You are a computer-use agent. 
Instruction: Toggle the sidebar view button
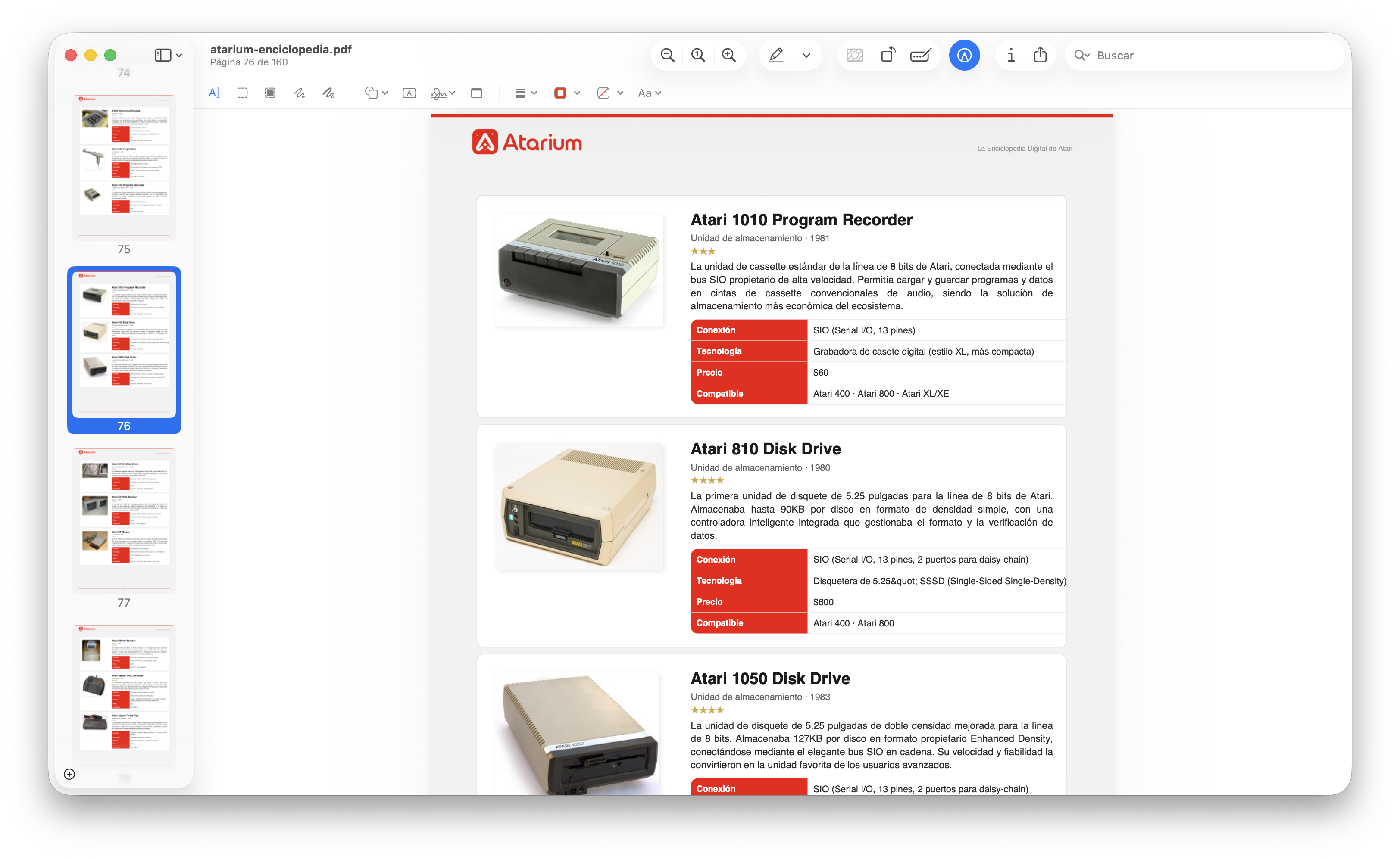coord(162,55)
